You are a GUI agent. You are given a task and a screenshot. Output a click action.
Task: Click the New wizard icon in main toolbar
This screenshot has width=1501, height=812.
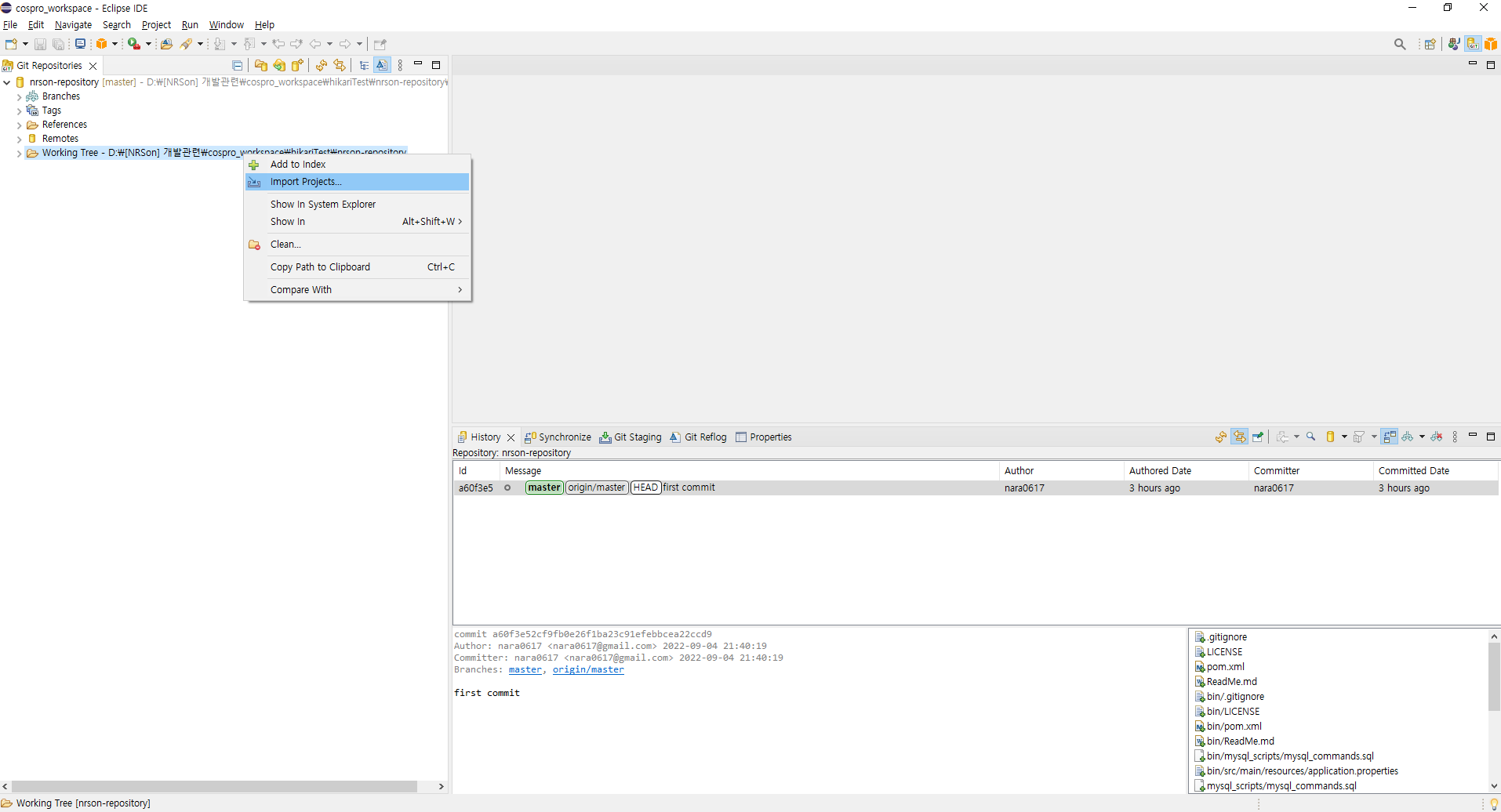click(11, 44)
